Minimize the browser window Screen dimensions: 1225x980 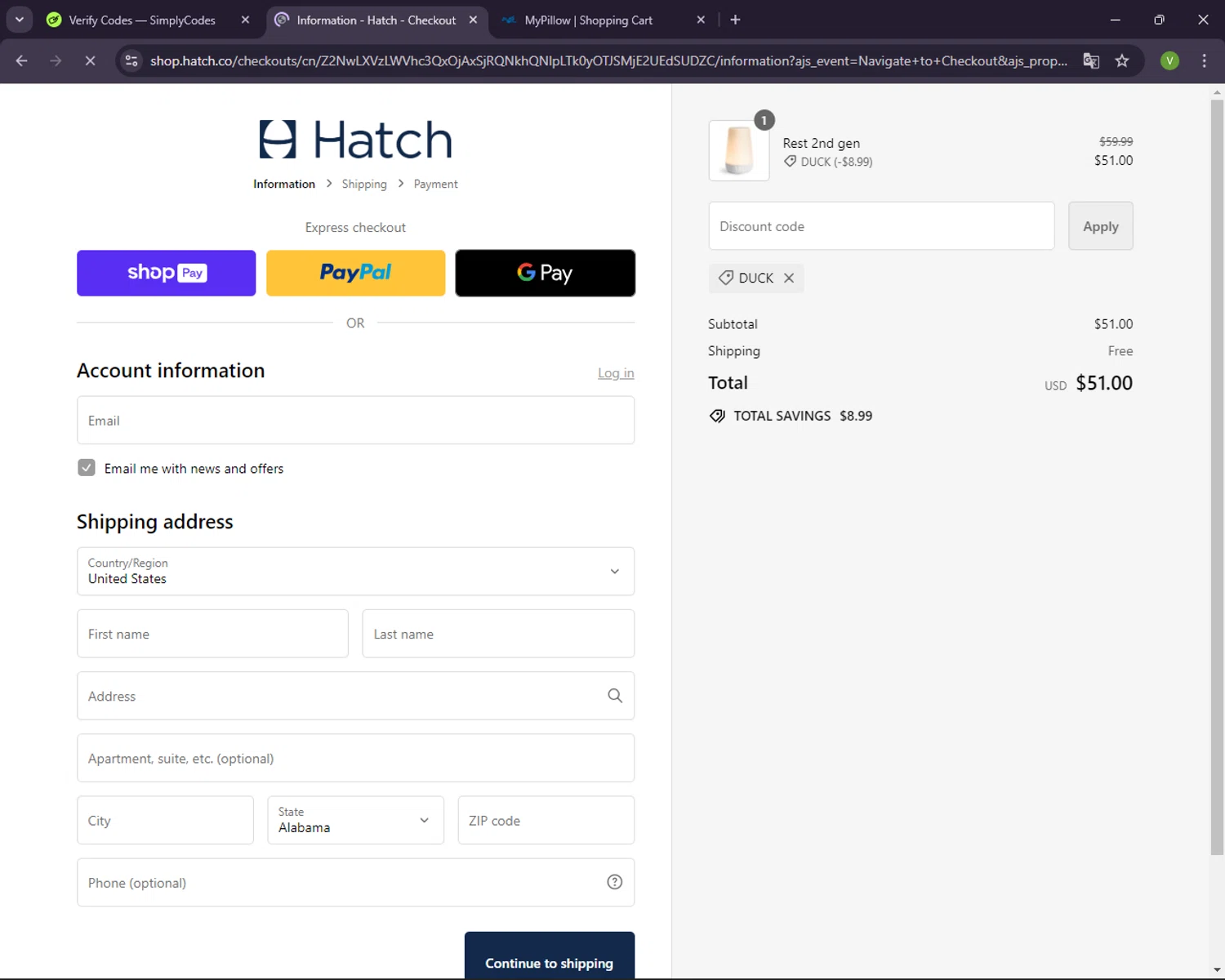click(x=1115, y=20)
